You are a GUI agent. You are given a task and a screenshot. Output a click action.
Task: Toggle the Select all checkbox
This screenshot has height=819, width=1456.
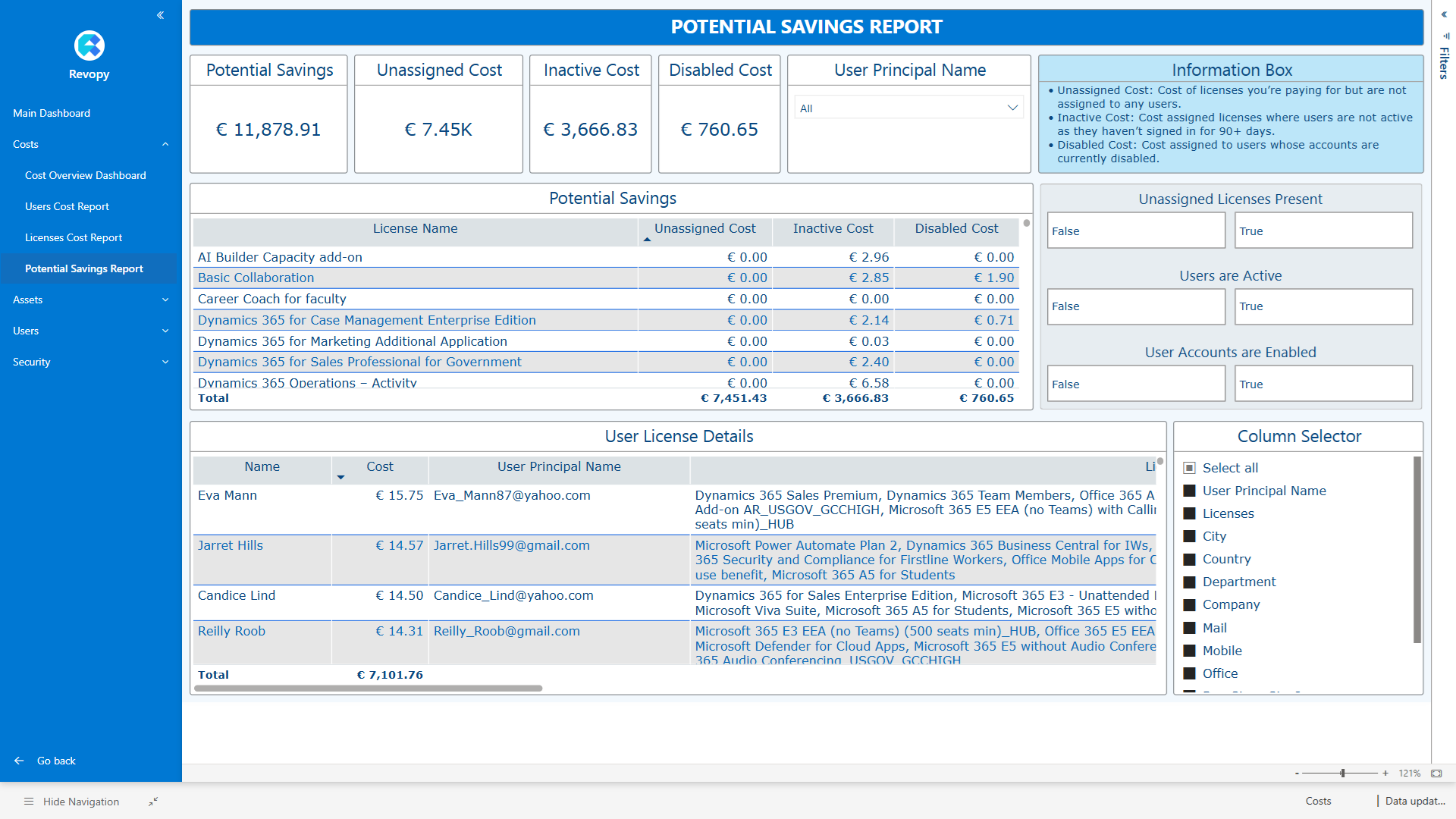click(1190, 468)
